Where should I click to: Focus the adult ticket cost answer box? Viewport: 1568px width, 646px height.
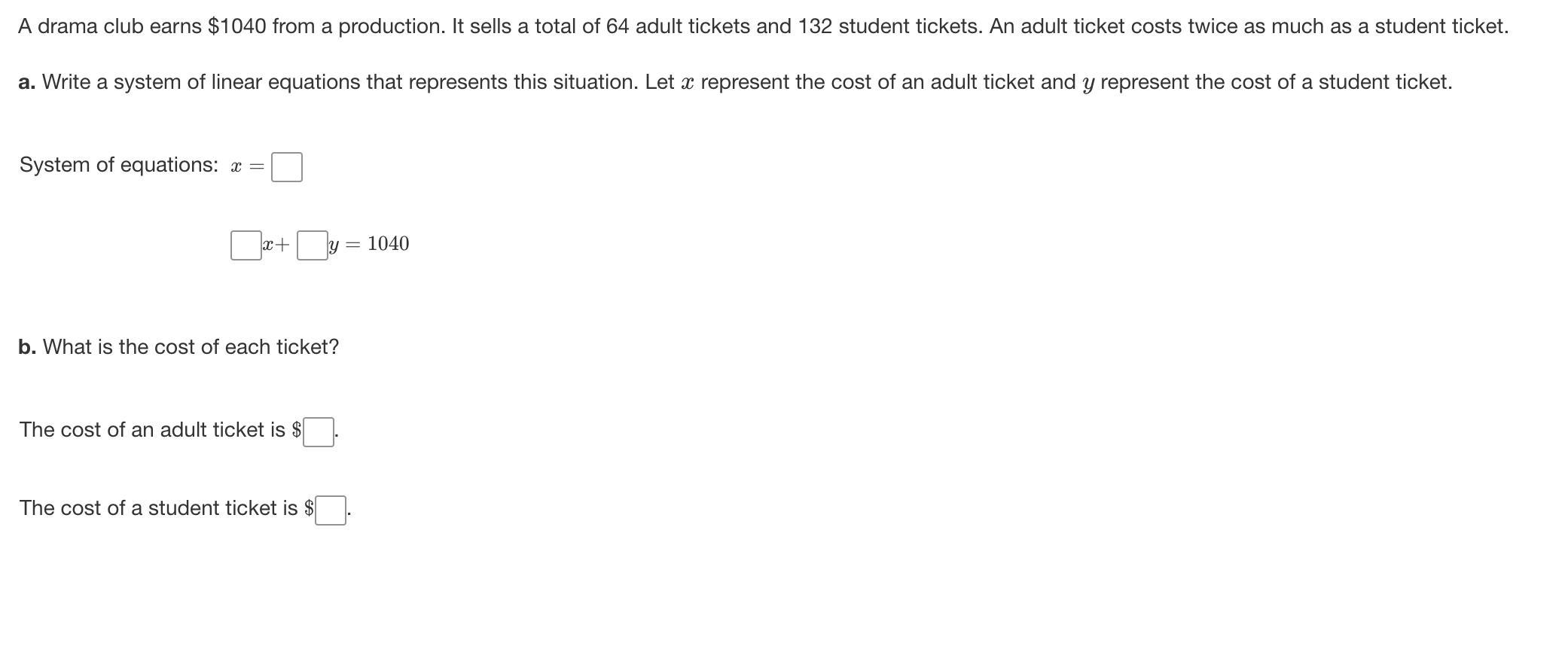click(319, 432)
